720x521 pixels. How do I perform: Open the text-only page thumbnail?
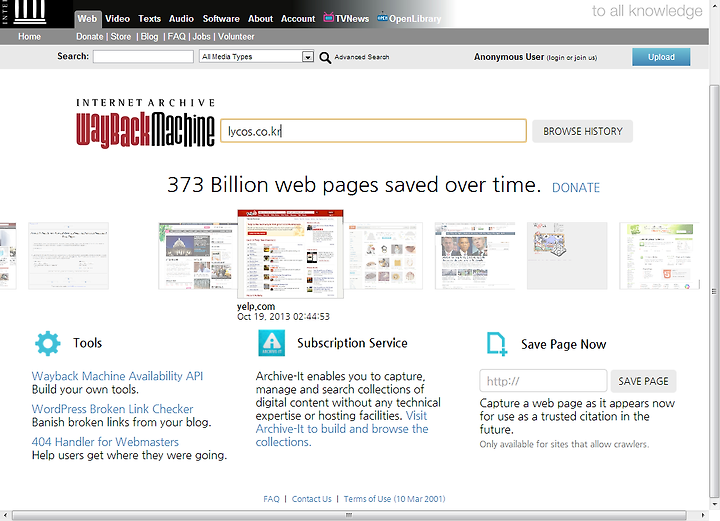68,256
